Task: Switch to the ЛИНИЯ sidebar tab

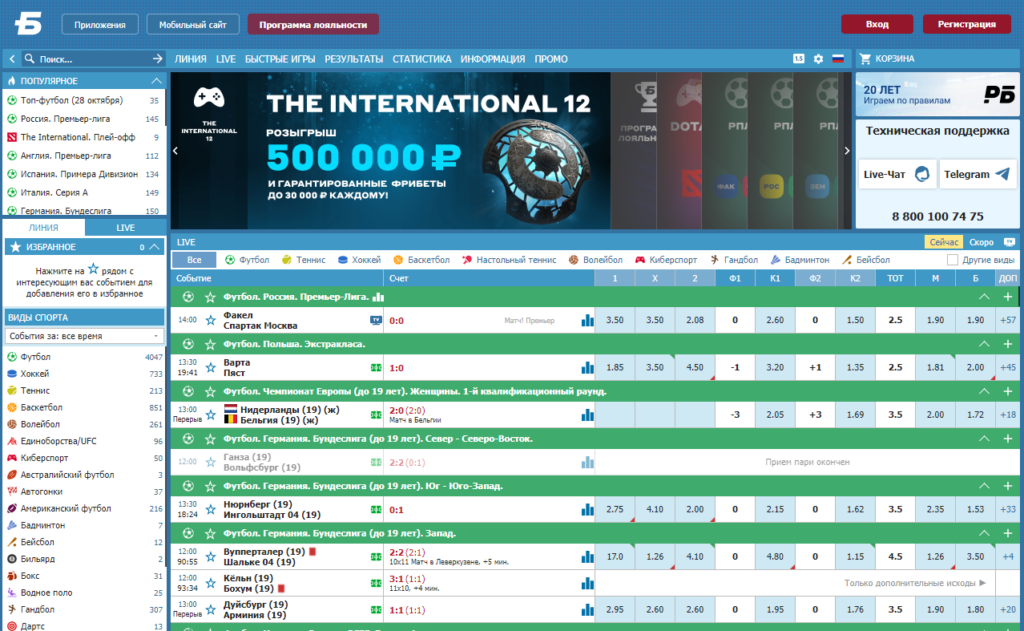Action: (x=44, y=227)
